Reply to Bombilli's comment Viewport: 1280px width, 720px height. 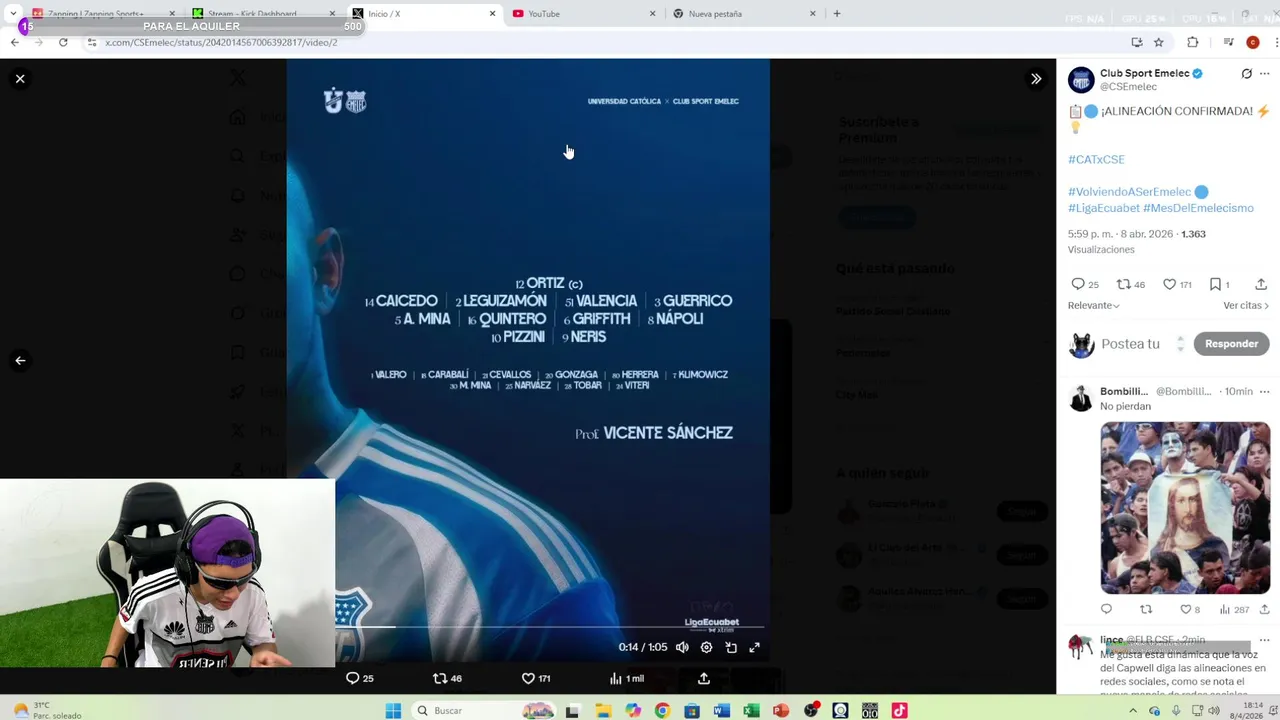pos(1106,609)
